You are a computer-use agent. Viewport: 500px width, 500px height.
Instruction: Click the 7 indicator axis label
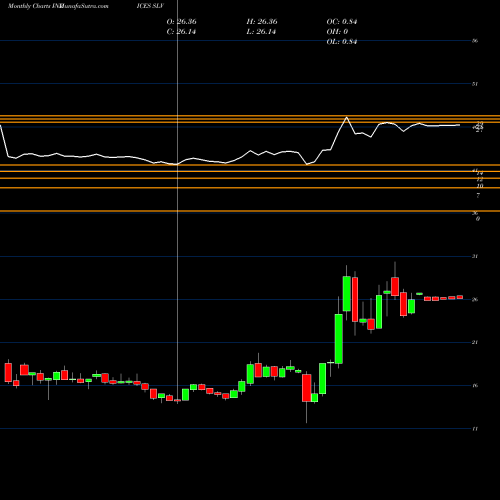pyautogui.click(x=478, y=195)
